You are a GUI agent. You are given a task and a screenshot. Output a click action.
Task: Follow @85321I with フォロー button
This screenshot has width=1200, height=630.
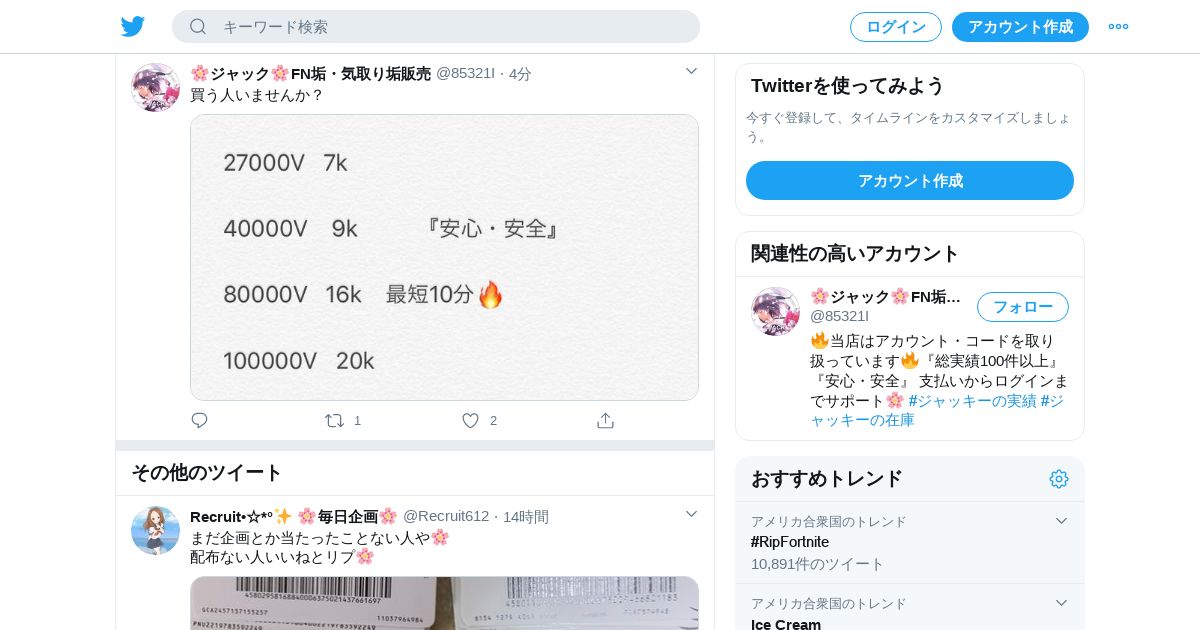pyautogui.click(x=1023, y=307)
